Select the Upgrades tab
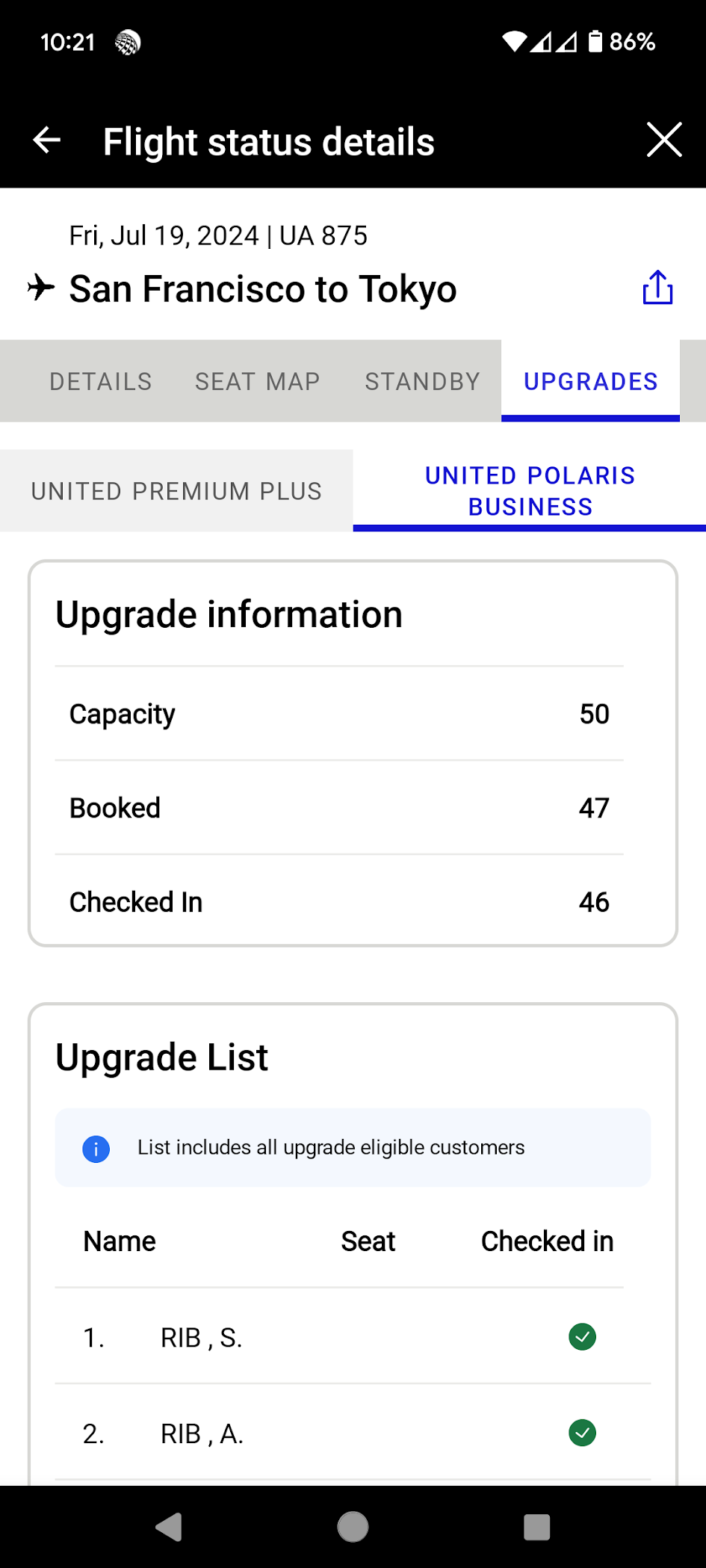Image resolution: width=706 pixels, height=1568 pixels. [x=590, y=382]
